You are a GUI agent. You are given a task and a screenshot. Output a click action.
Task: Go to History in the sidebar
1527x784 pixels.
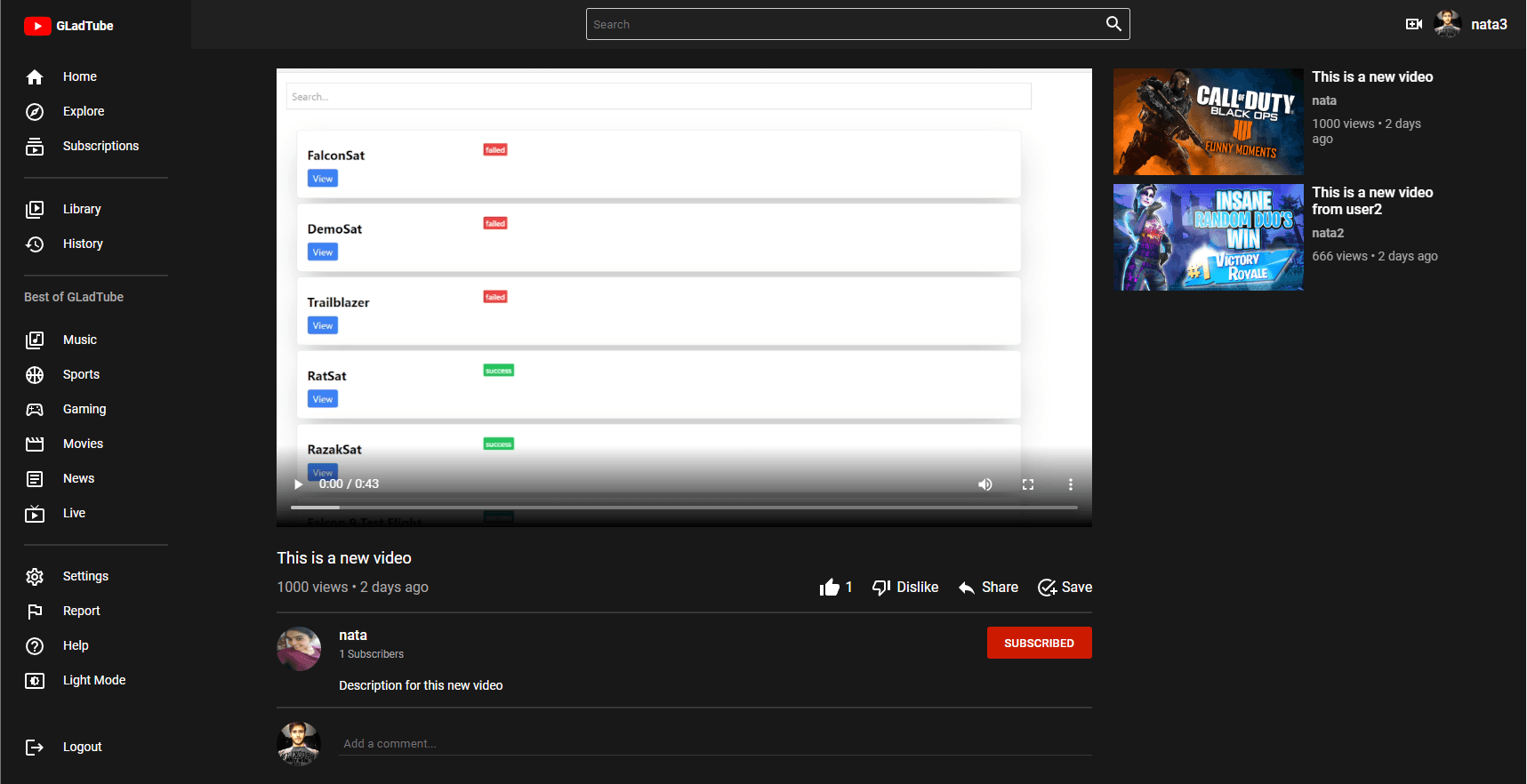[x=83, y=244]
